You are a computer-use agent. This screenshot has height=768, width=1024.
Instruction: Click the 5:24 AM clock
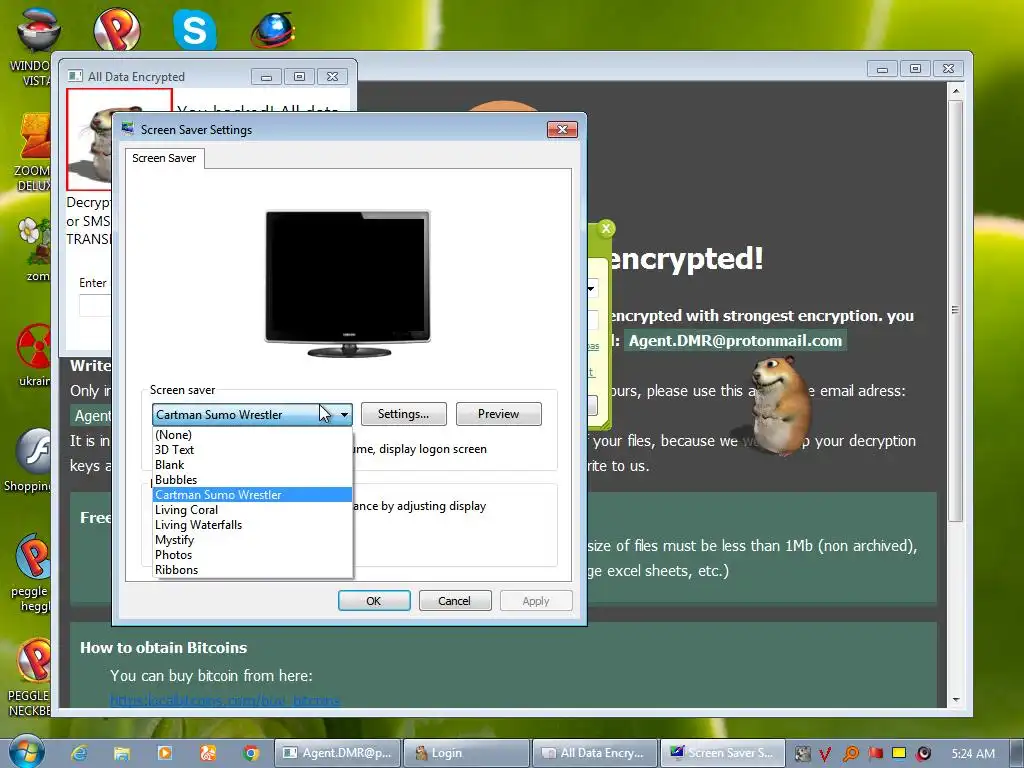[x=973, y=754]
